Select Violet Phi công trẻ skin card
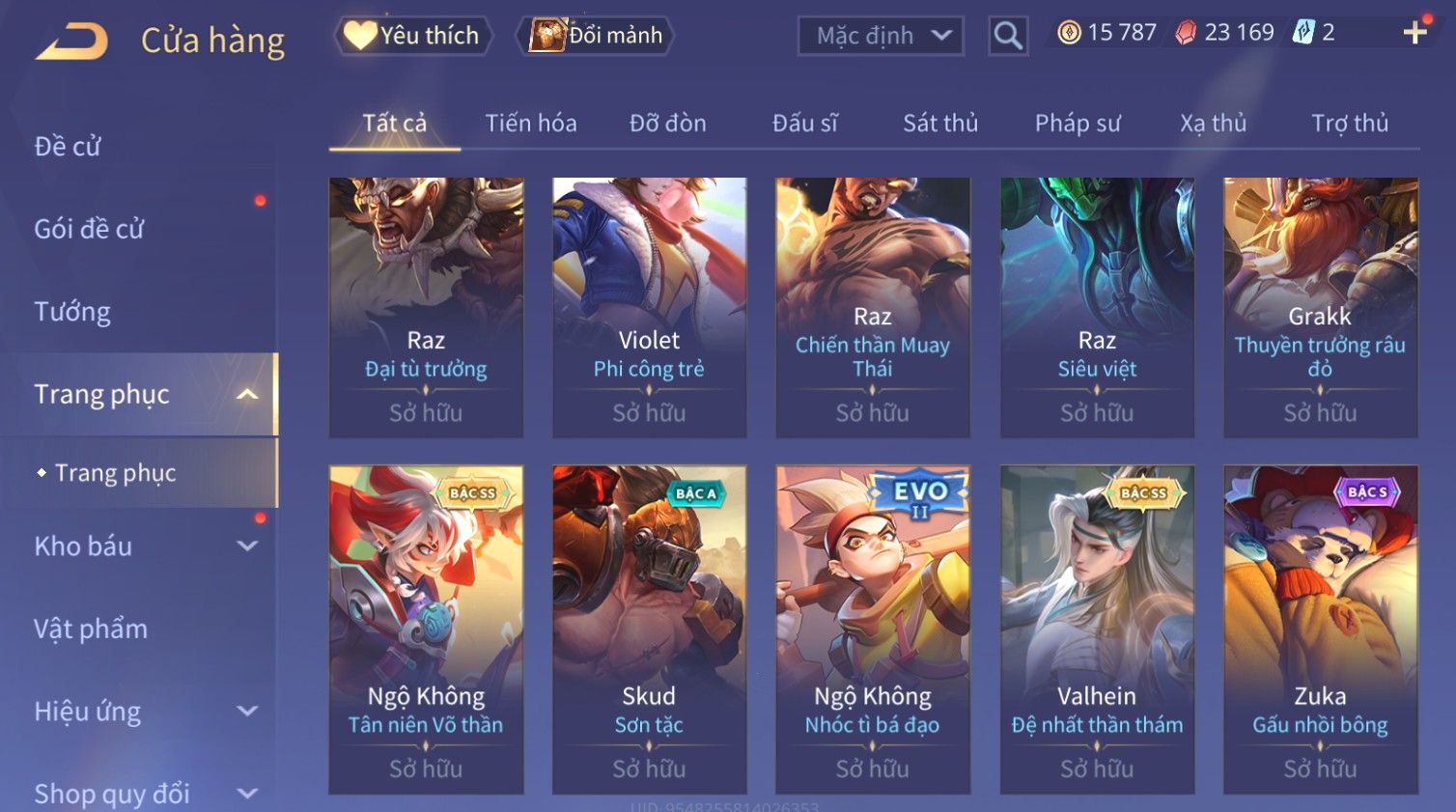 [649, 307]
